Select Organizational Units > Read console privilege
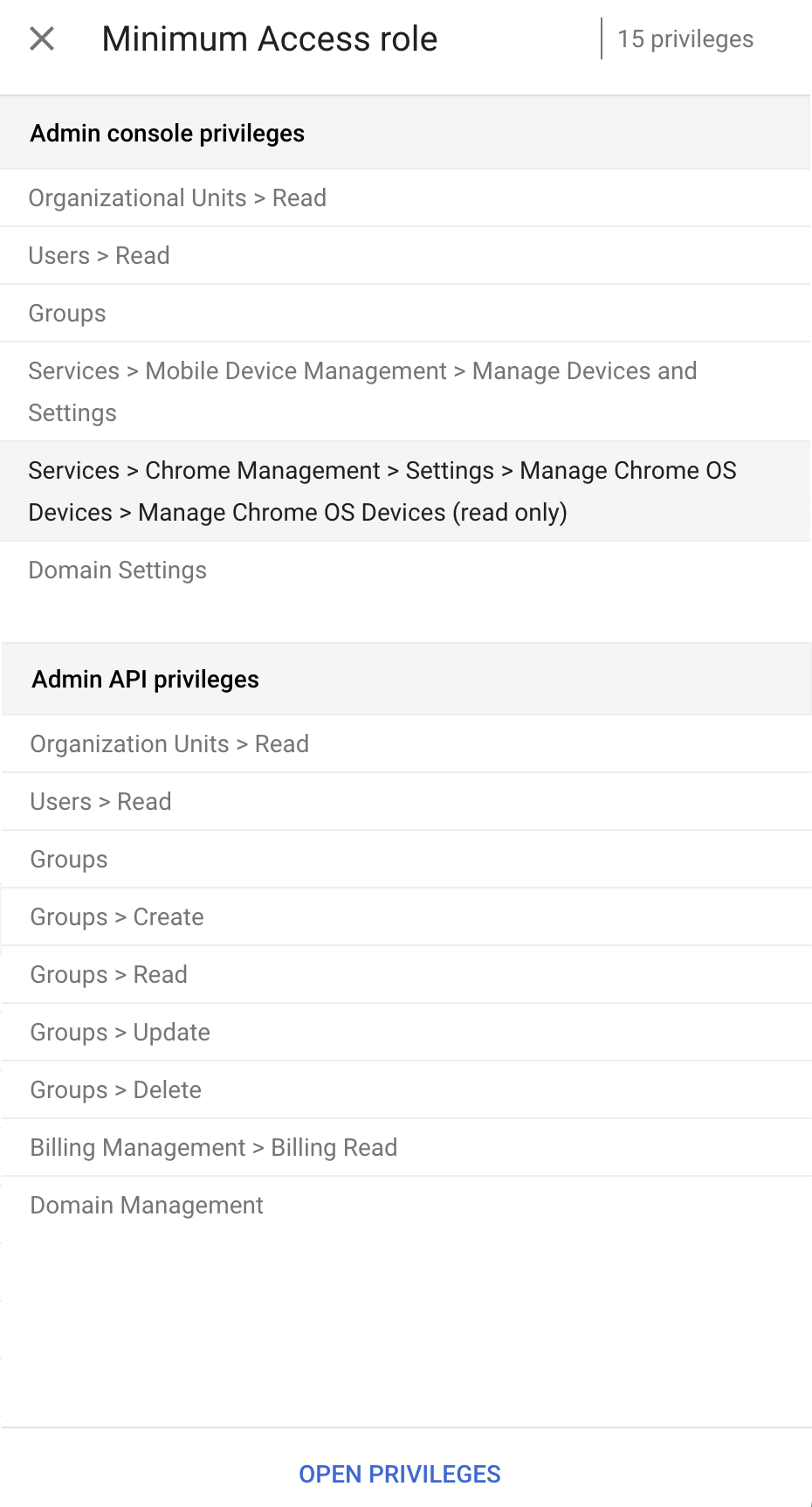 tap(177, 198)
